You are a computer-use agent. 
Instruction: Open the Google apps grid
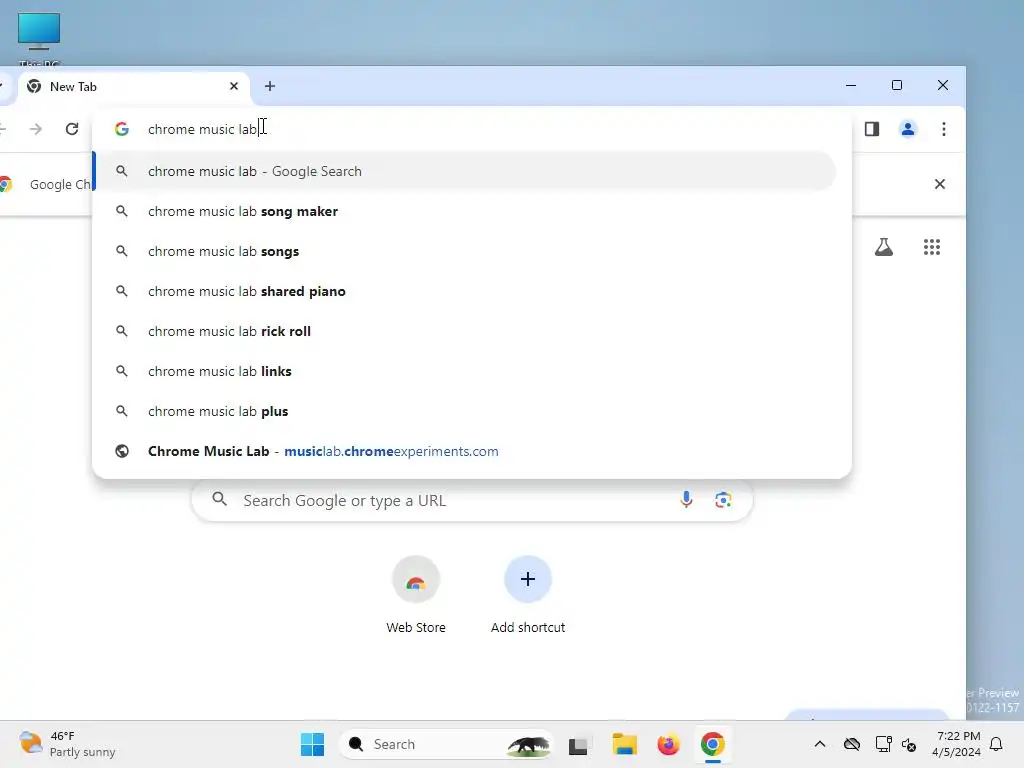pos(932,248)
